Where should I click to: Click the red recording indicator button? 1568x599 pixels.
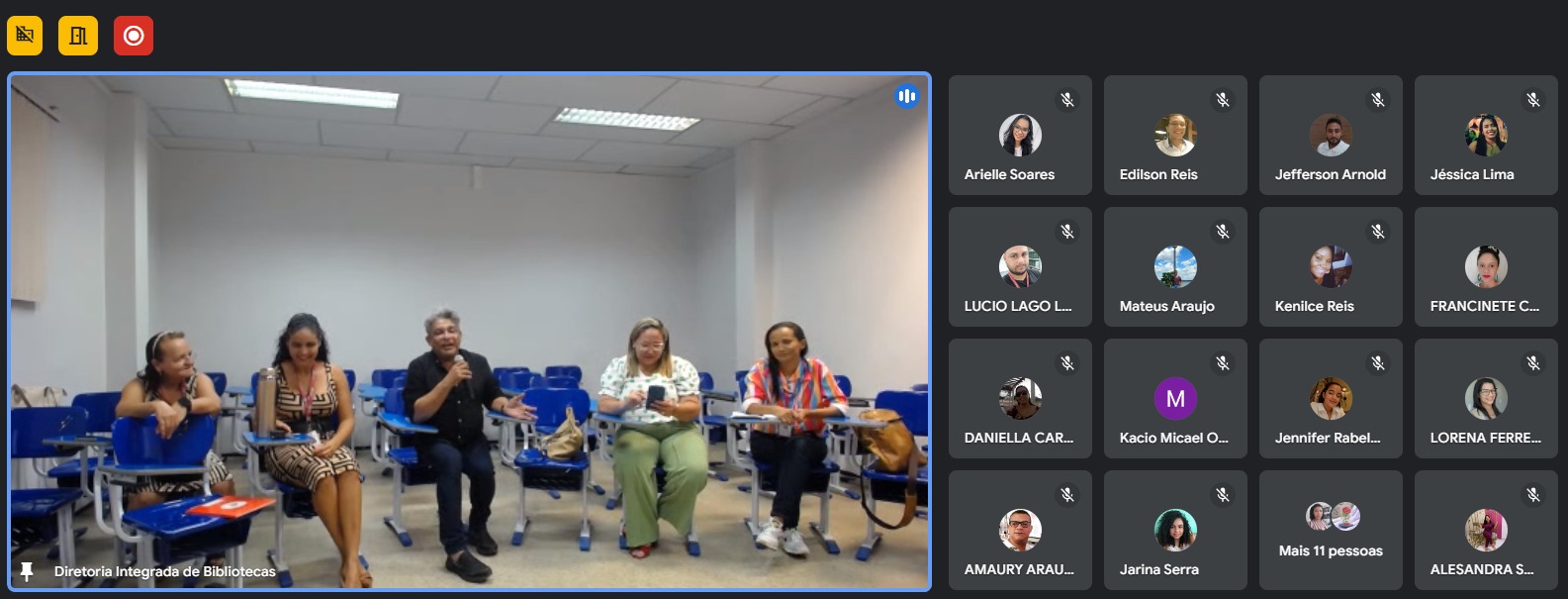point(134,36)
